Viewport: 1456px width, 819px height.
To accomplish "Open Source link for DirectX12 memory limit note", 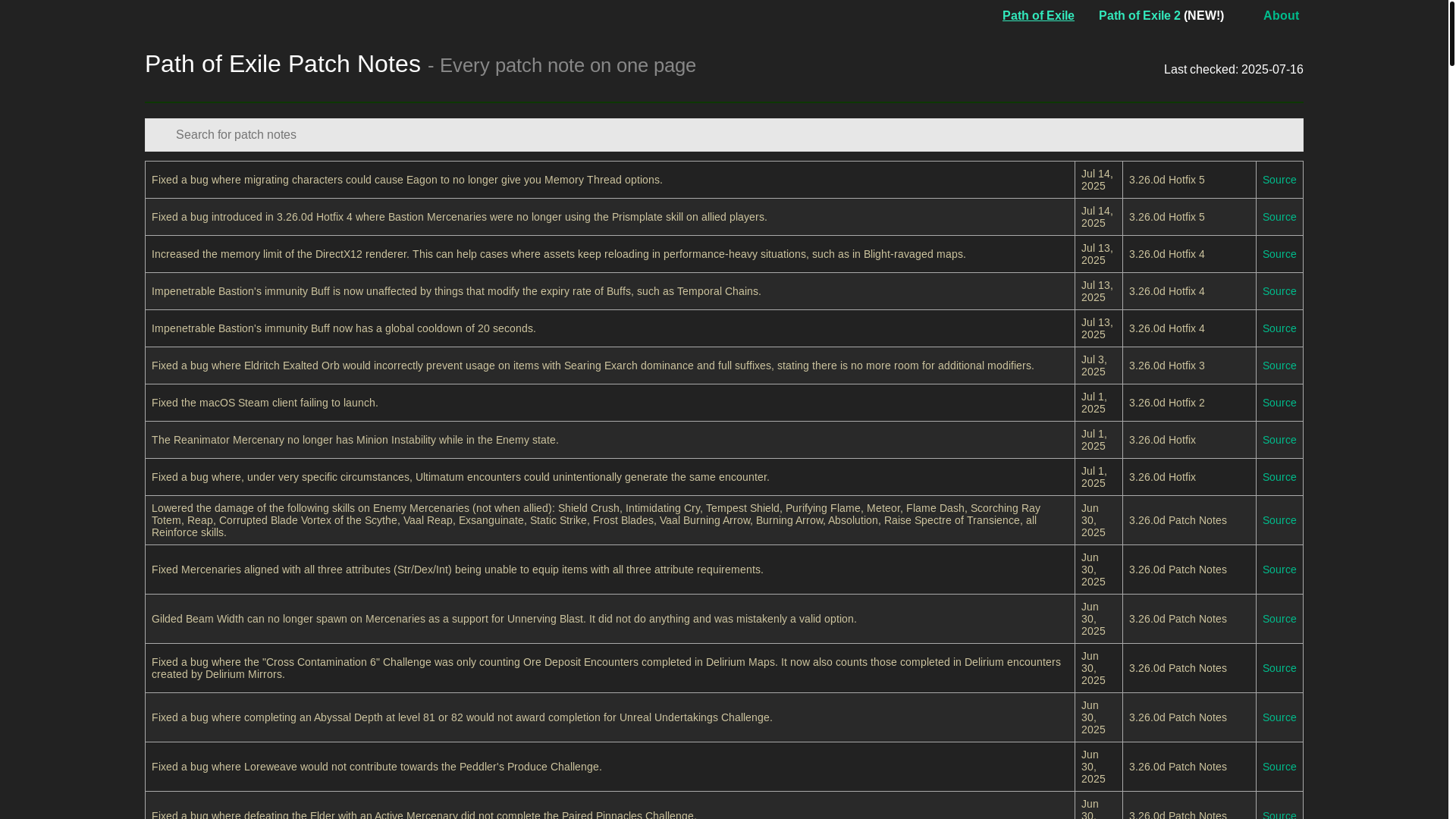I will (1279, 254).
